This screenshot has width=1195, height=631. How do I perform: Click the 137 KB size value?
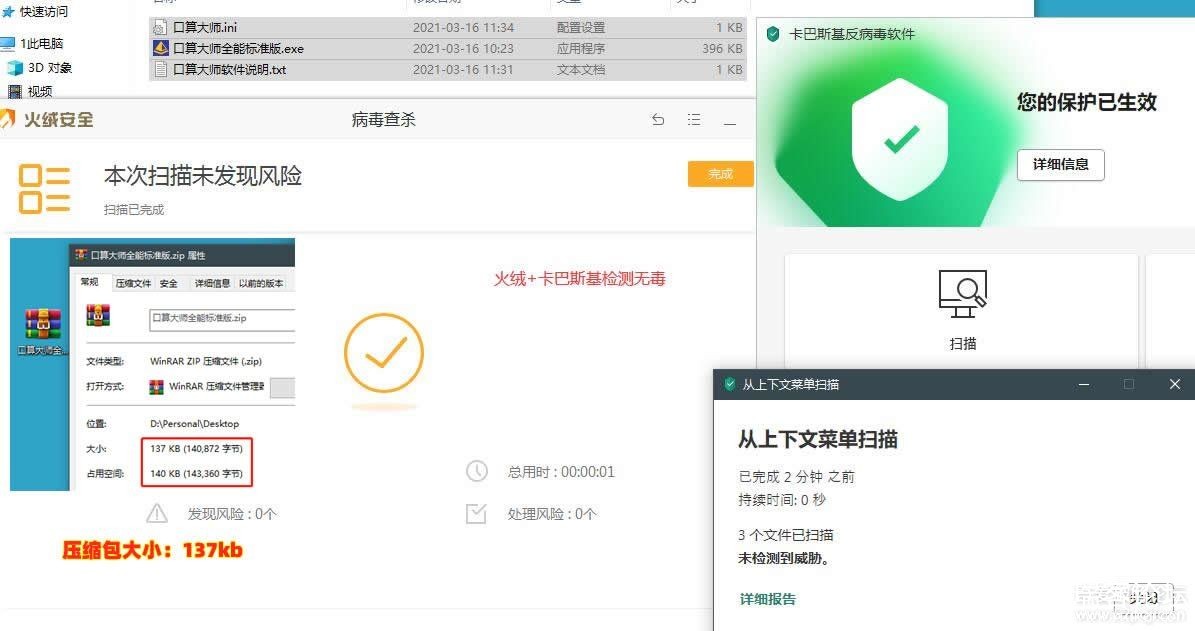[197, 448]
